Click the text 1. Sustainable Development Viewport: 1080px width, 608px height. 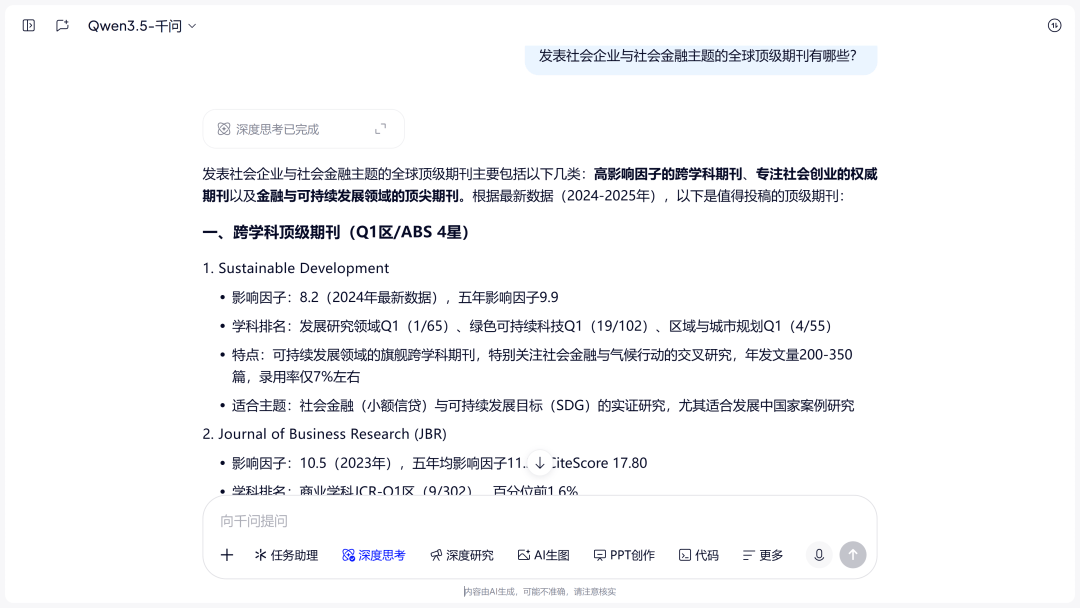295,268
